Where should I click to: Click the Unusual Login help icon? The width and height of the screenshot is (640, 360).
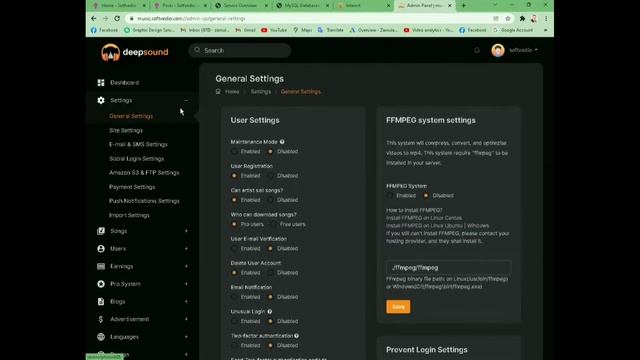(269, 311)
